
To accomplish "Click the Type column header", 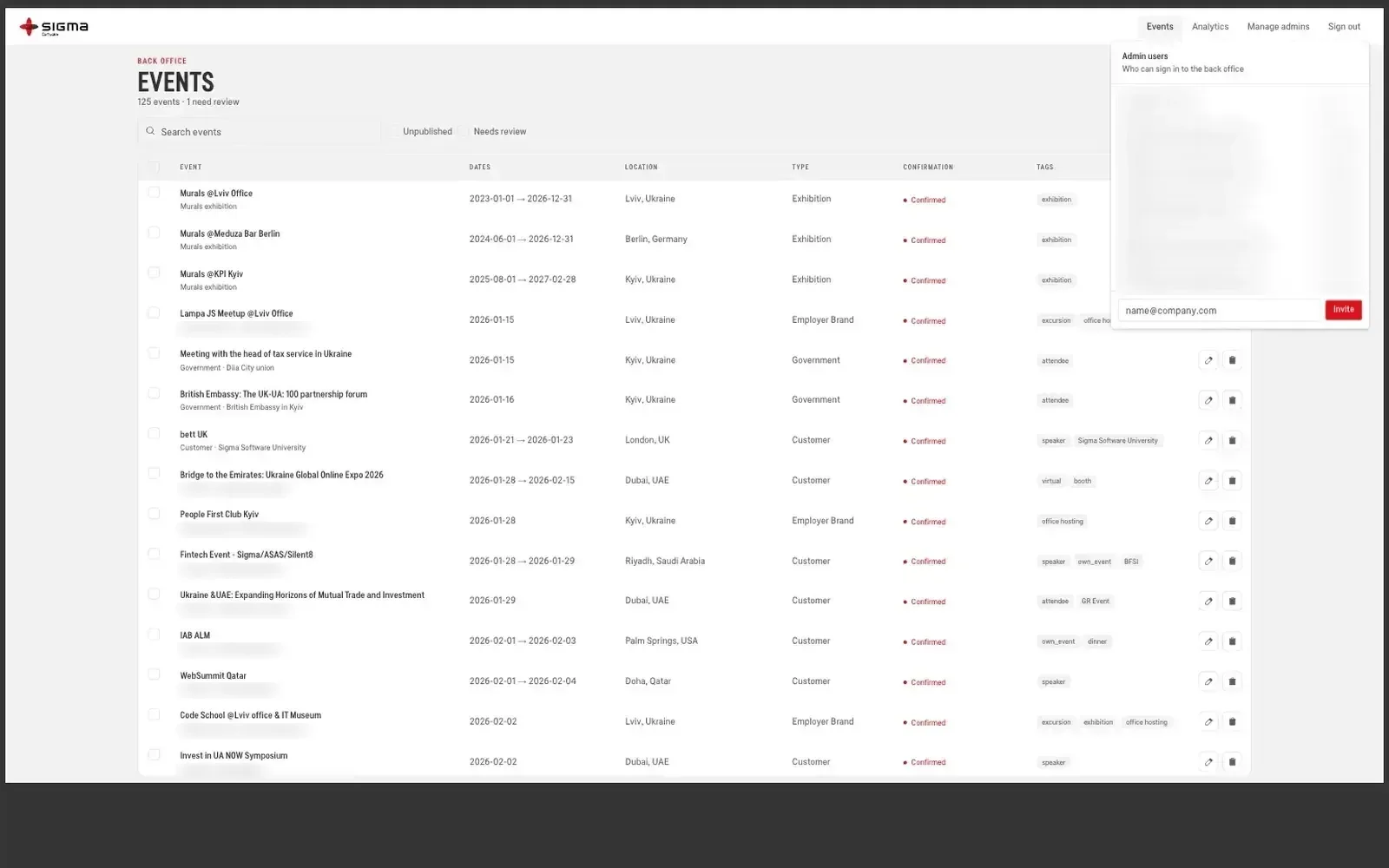I will pos(800,168).
